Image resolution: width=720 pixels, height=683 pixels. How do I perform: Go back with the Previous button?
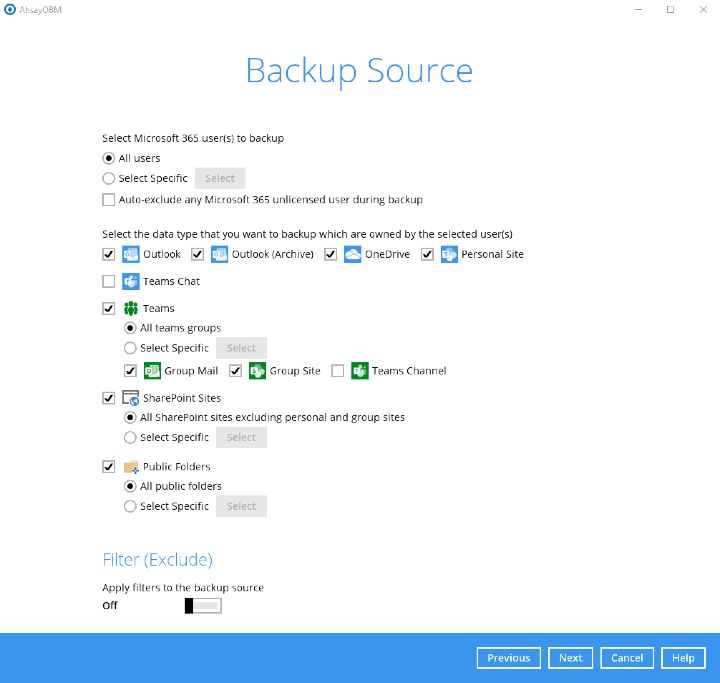tap(509, 658)
